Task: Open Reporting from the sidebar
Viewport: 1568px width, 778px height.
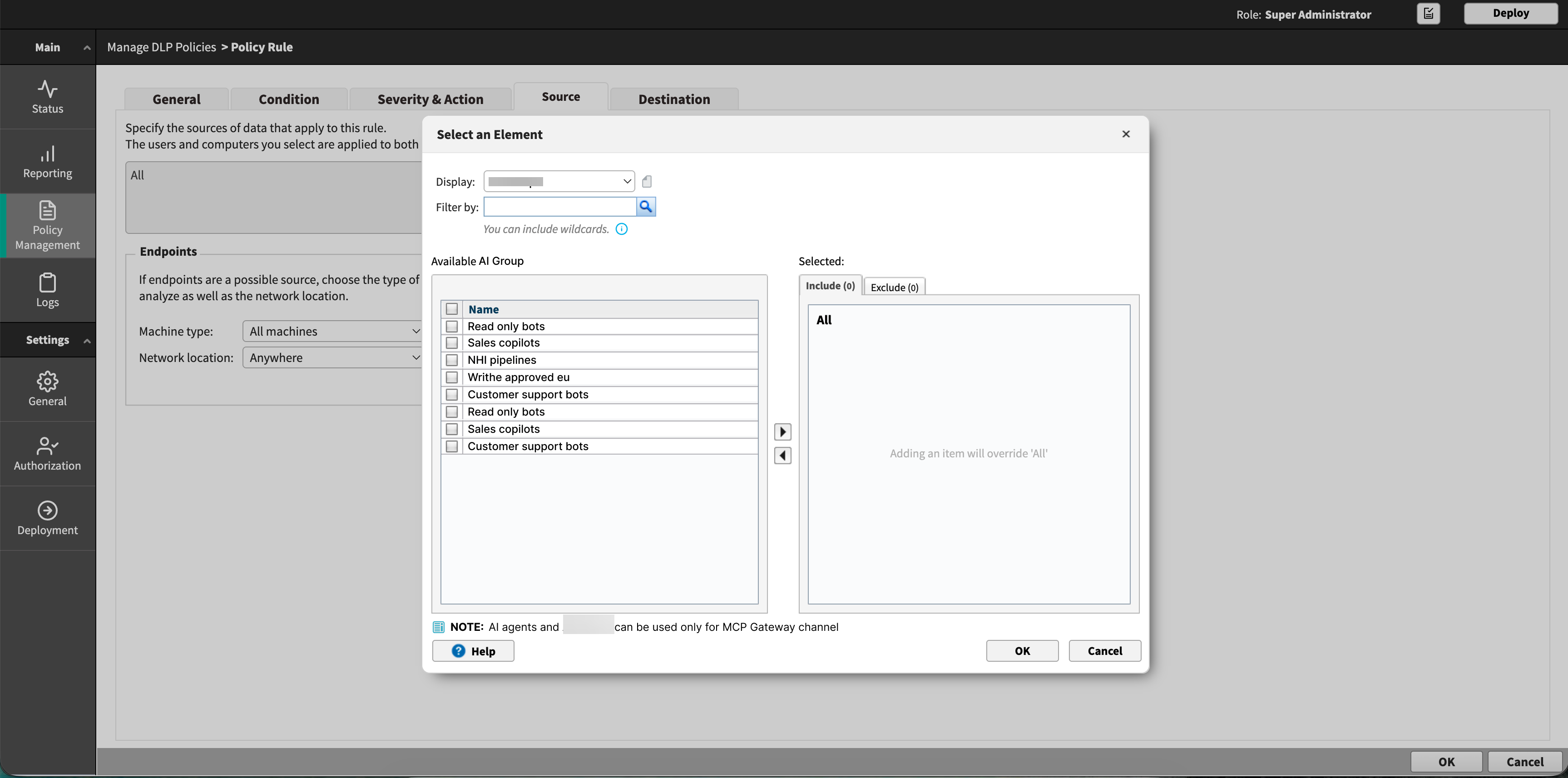Action: 48,161
